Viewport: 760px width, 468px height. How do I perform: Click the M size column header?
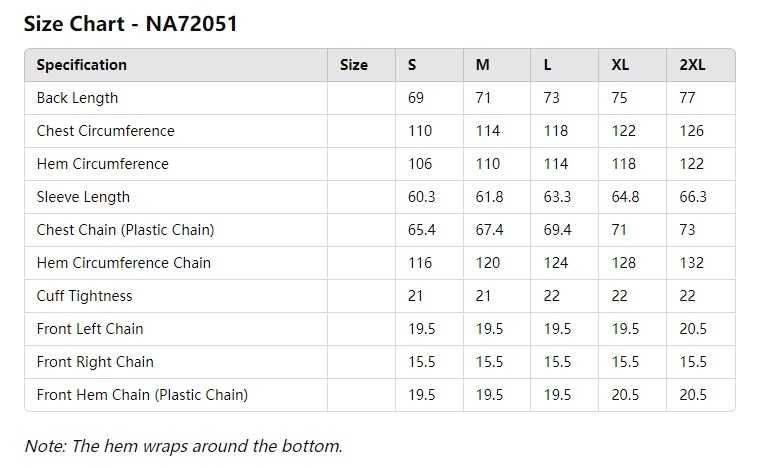tap(482, 65)
